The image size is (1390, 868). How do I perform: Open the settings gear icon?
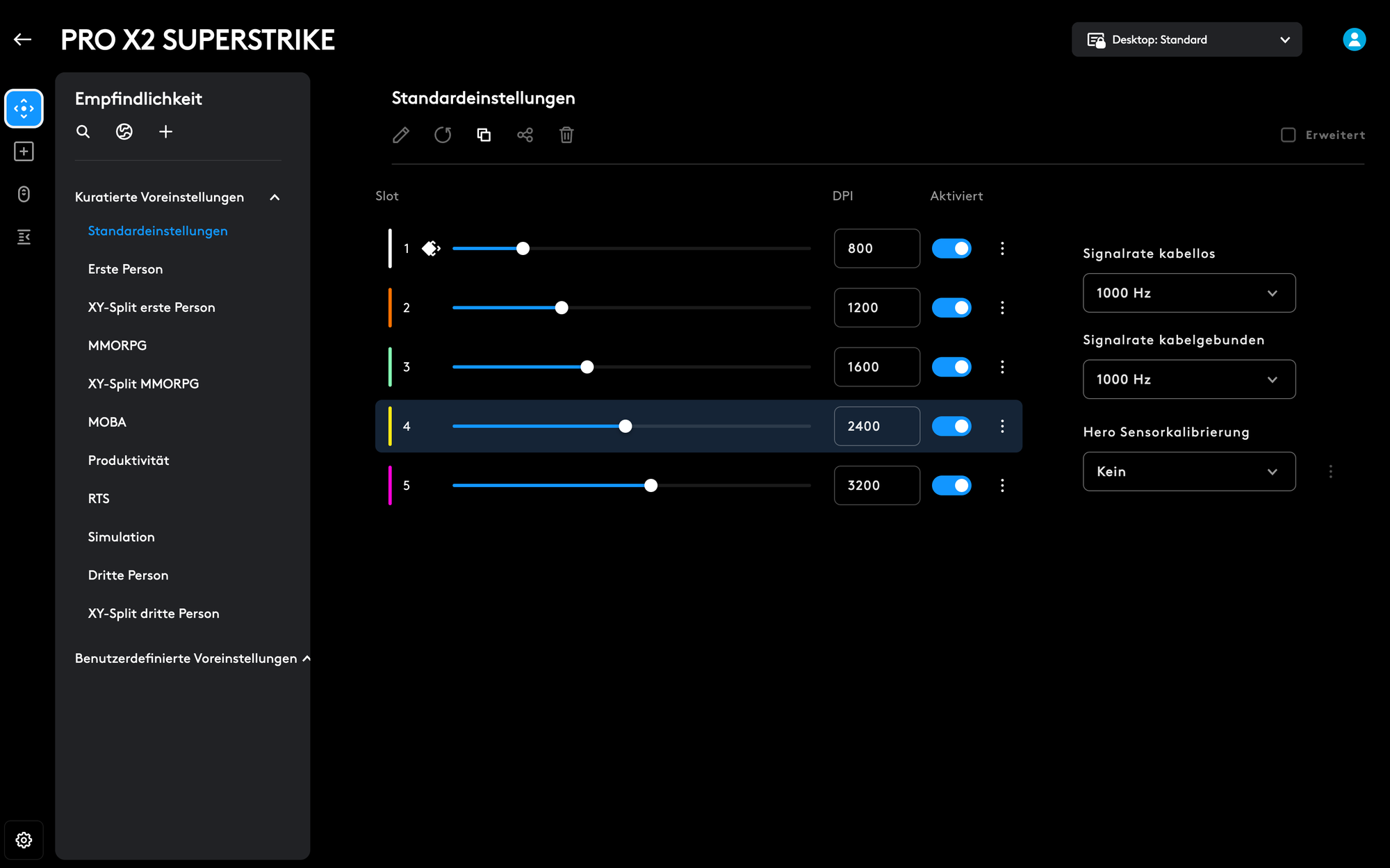coord(24,840)
